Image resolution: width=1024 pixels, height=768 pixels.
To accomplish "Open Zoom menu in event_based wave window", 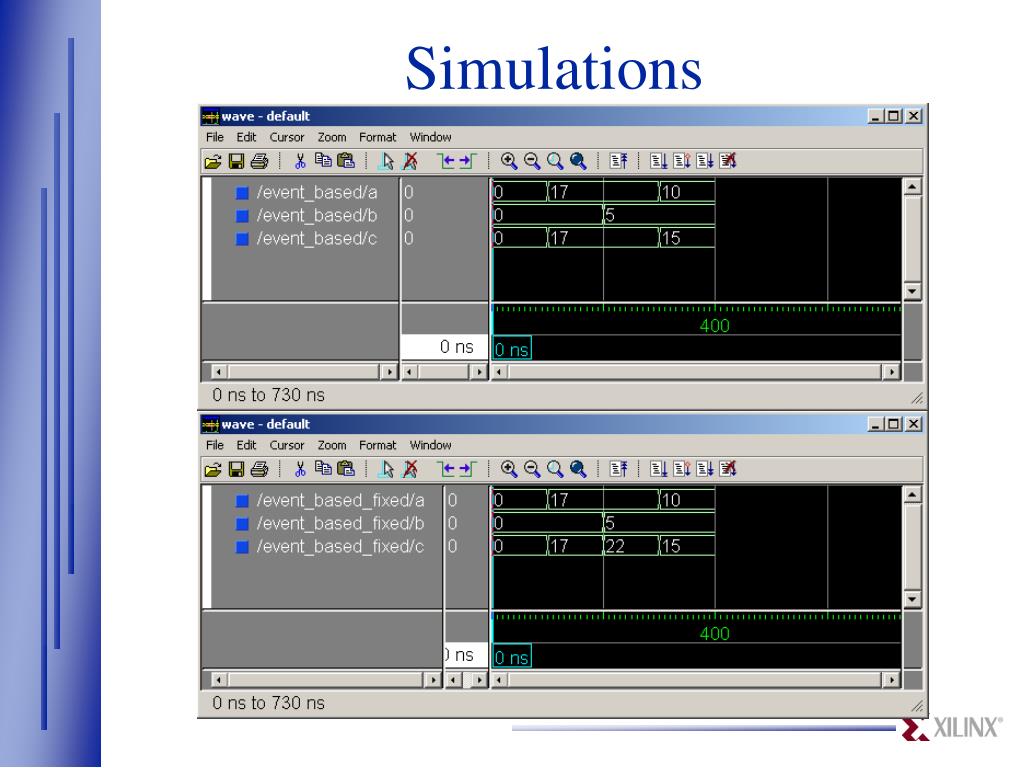I will coord(332,137).
